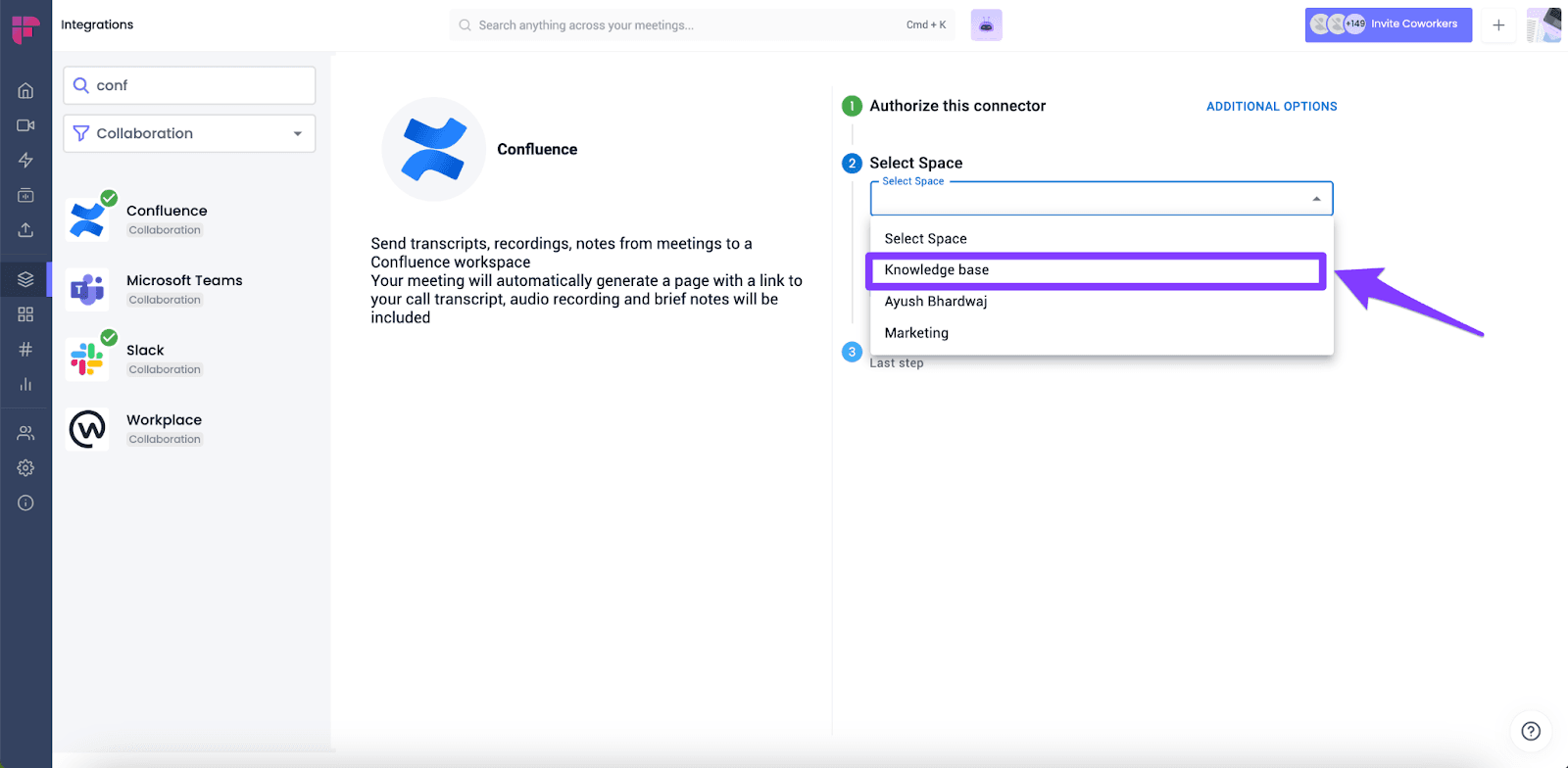Click the 'Workplace' integration name

tap(164, 419)
